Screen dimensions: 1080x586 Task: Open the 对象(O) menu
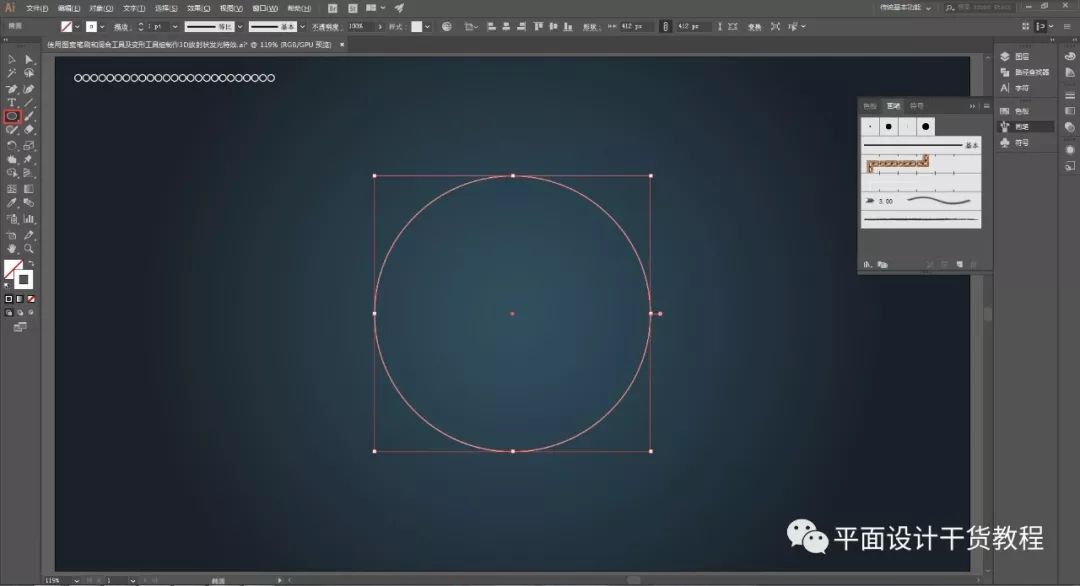101,8
